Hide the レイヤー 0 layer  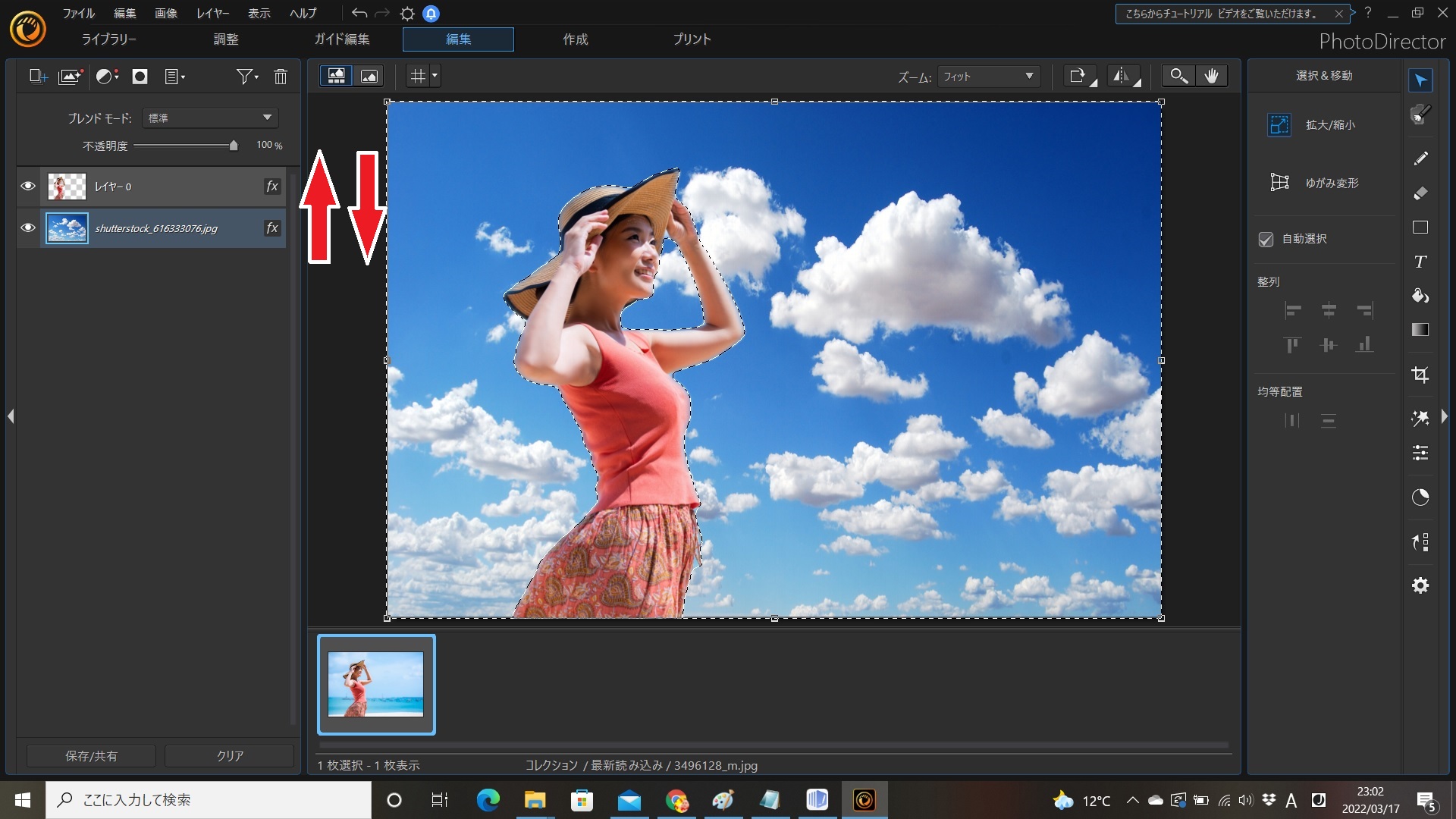click(28, 187)
